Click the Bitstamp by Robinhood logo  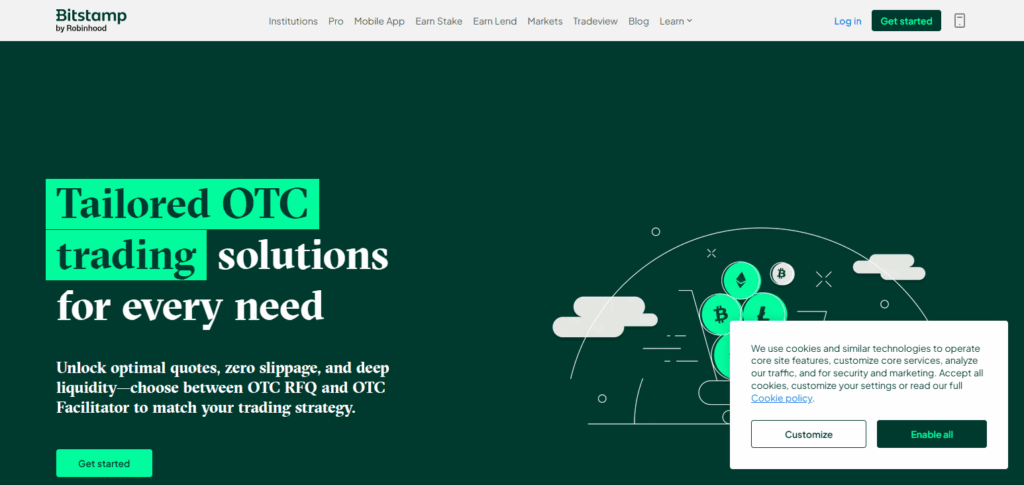pos(91,20)
